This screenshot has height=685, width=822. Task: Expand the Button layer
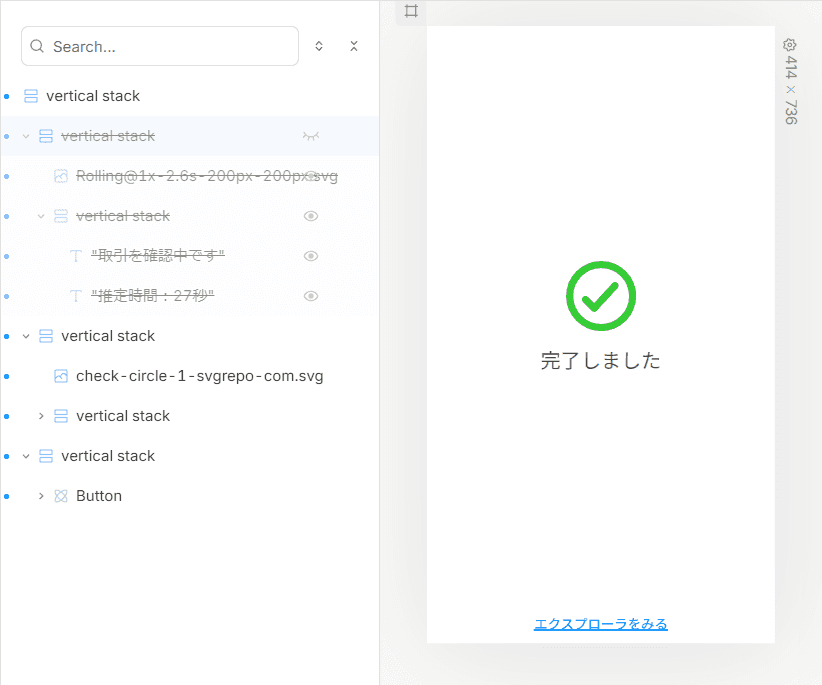click(x=41, y=496)
